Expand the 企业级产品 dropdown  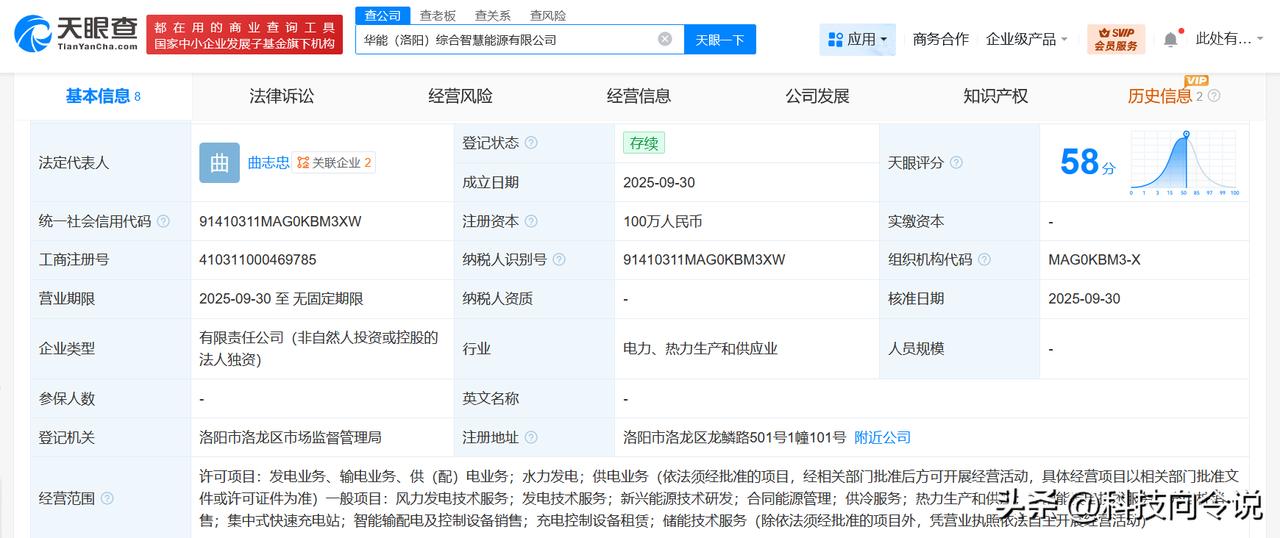tap(1027, 39)
